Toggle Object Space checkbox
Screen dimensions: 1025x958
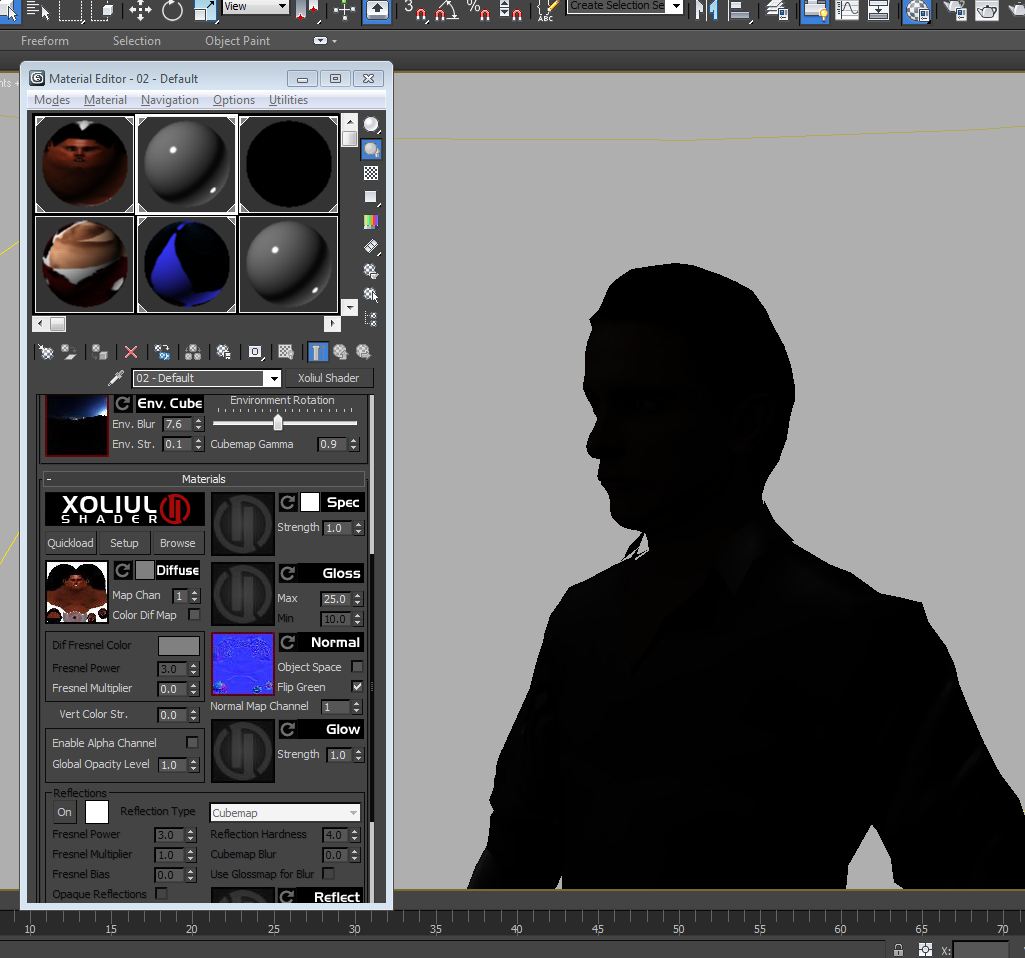coord(357,667)
